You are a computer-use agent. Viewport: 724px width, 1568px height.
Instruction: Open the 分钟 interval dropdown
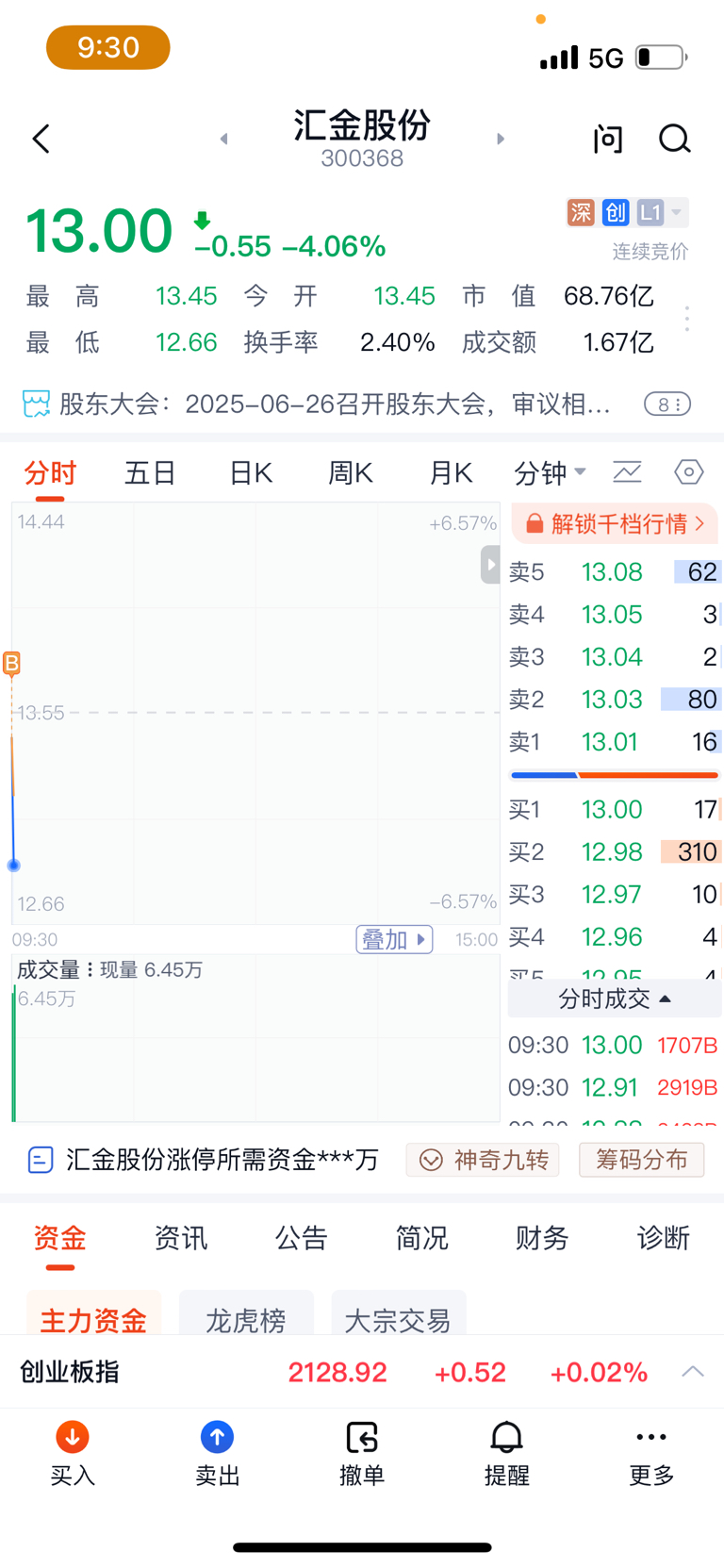[550, 473]
